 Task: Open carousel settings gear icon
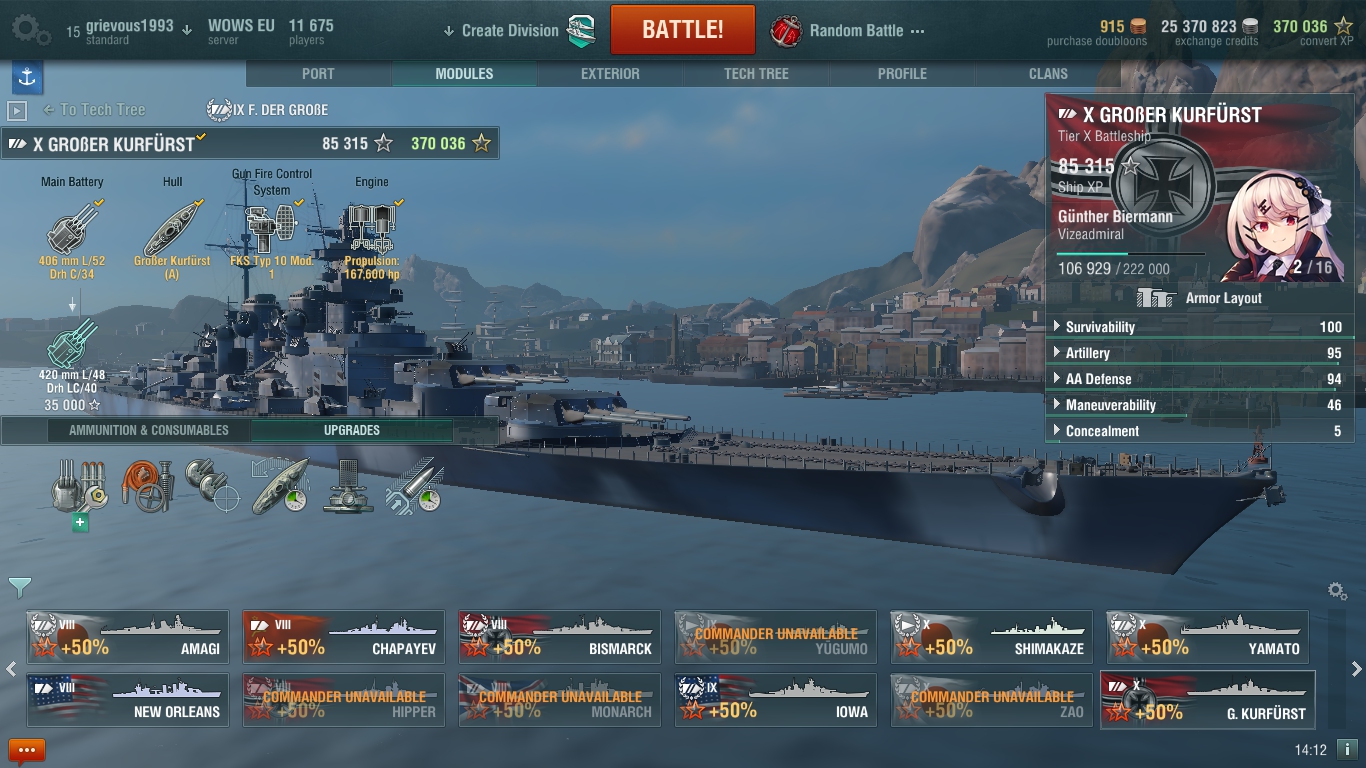click(x=1337, y=591)
